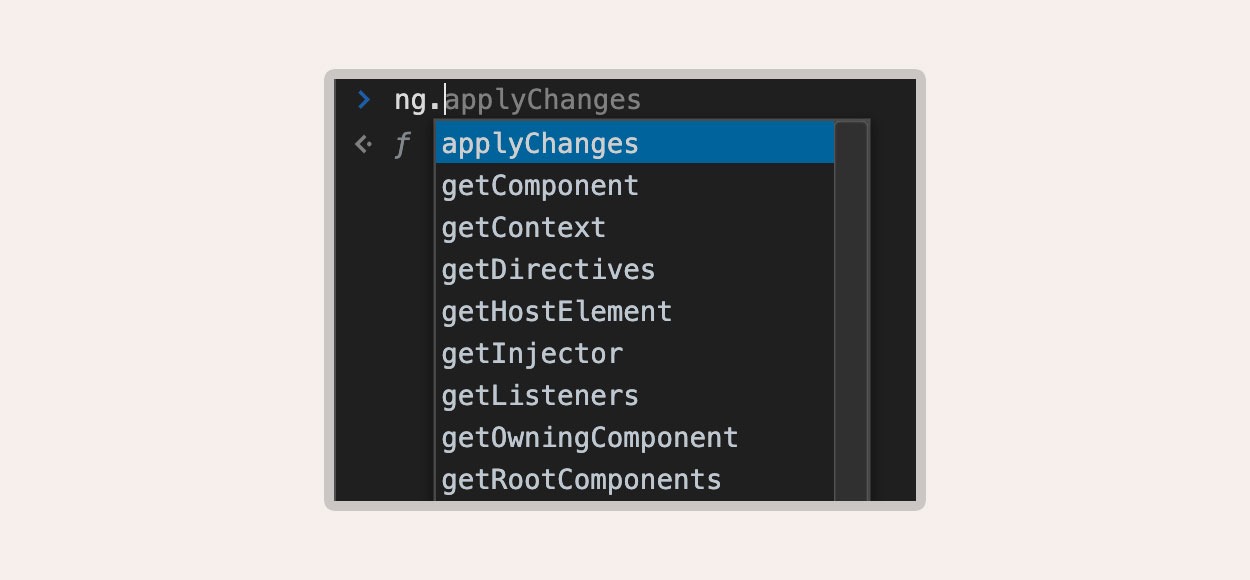The width and height of the screenshot is (1250, 580).
Task: Select the getListeners autocomplete entry
Action: [x=635, y=395]
